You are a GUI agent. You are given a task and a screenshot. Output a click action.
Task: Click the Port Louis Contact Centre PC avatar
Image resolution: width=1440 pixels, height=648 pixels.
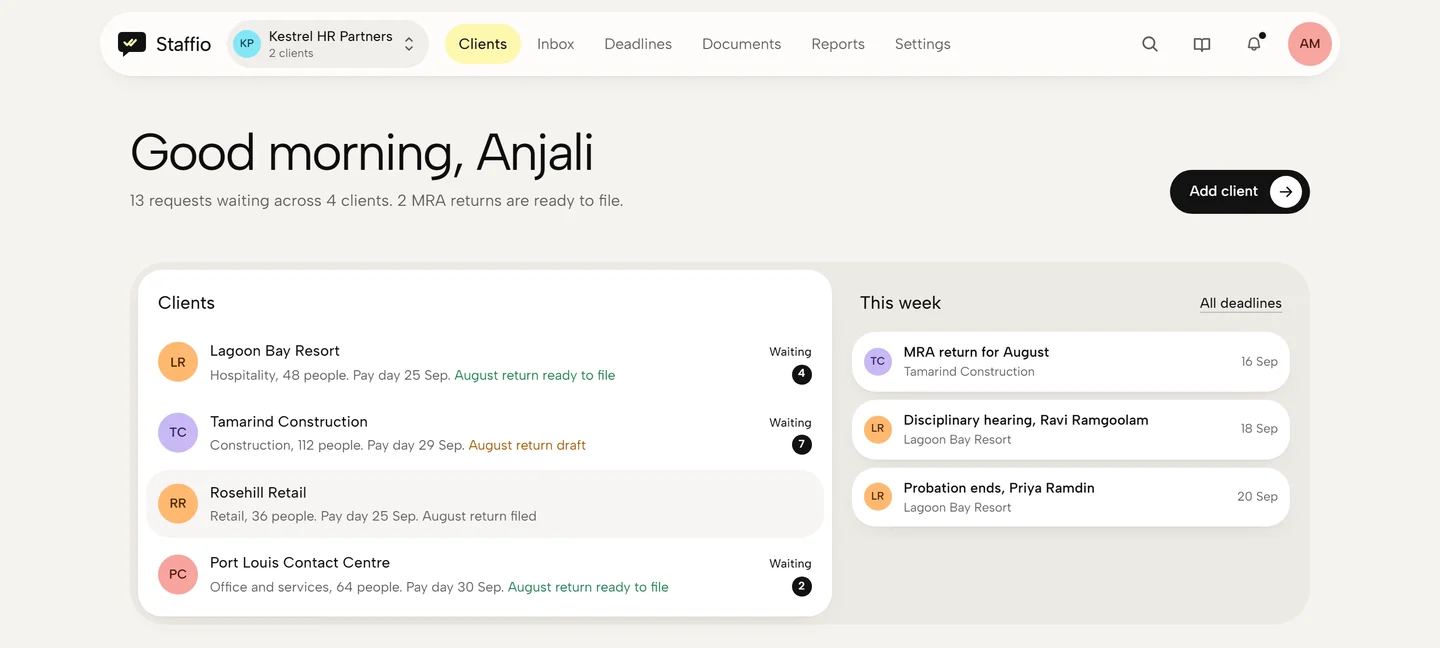pyautogui.click(x=178, y=574)
